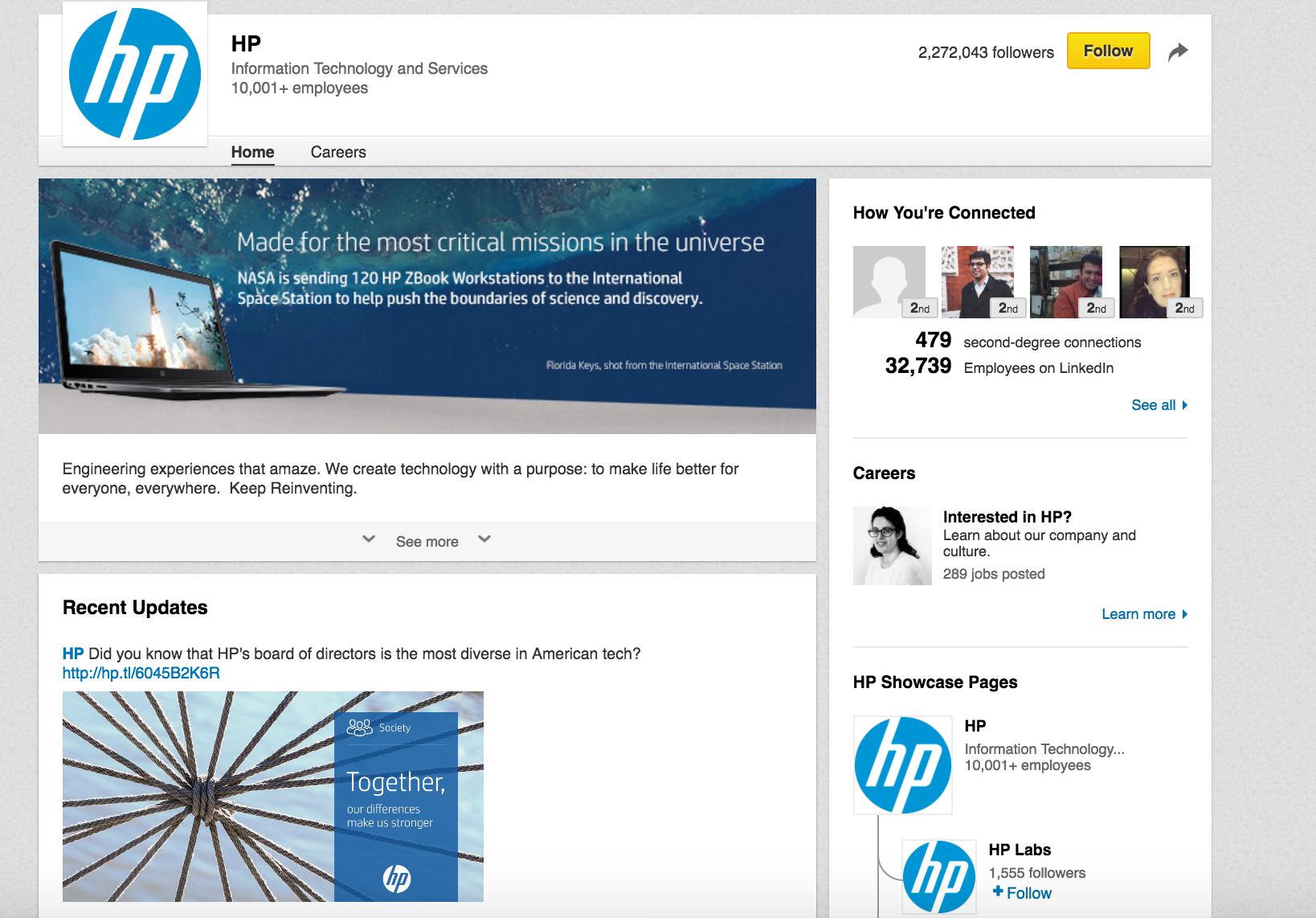Expand description with See more
Image resolution: width=1316 pixels, height=918 pixels.
[427, 542]
